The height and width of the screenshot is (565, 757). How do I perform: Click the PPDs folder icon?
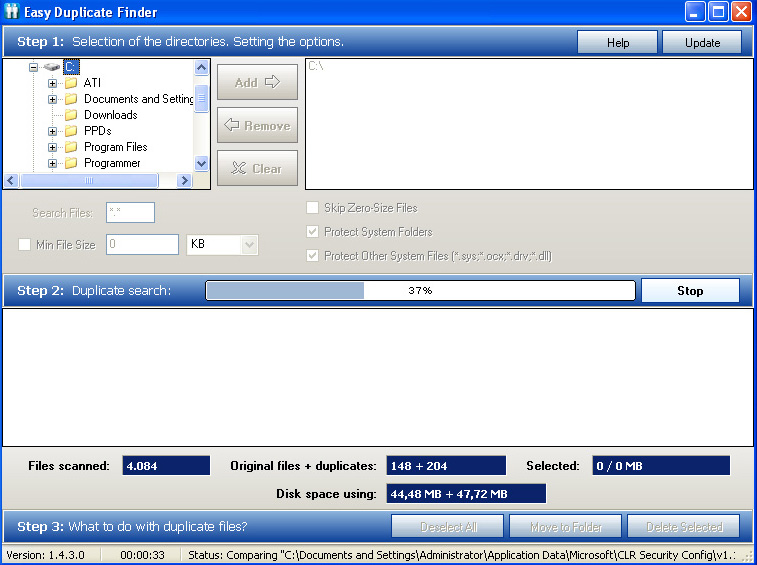[71, 131]
